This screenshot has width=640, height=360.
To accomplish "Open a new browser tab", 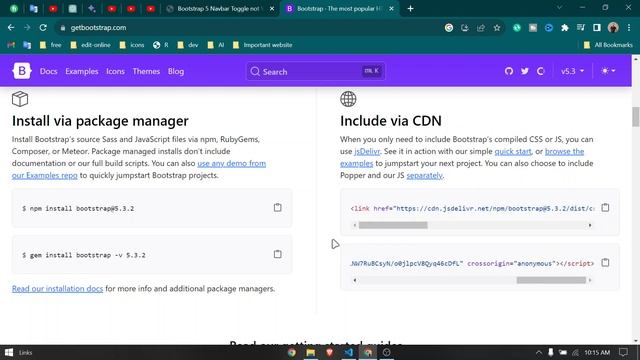I will 410,9.
